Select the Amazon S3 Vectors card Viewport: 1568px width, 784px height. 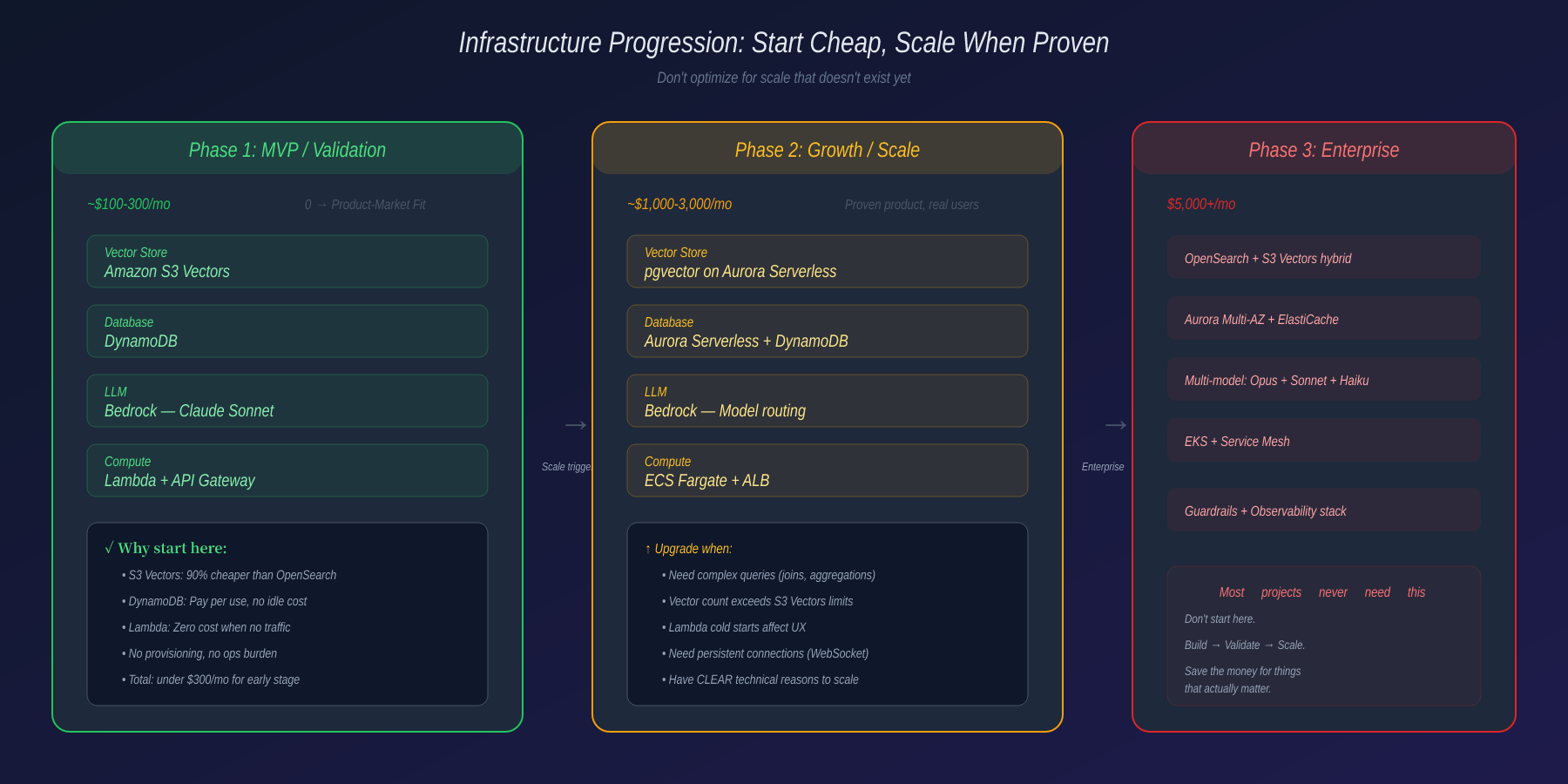pos(287,261)
